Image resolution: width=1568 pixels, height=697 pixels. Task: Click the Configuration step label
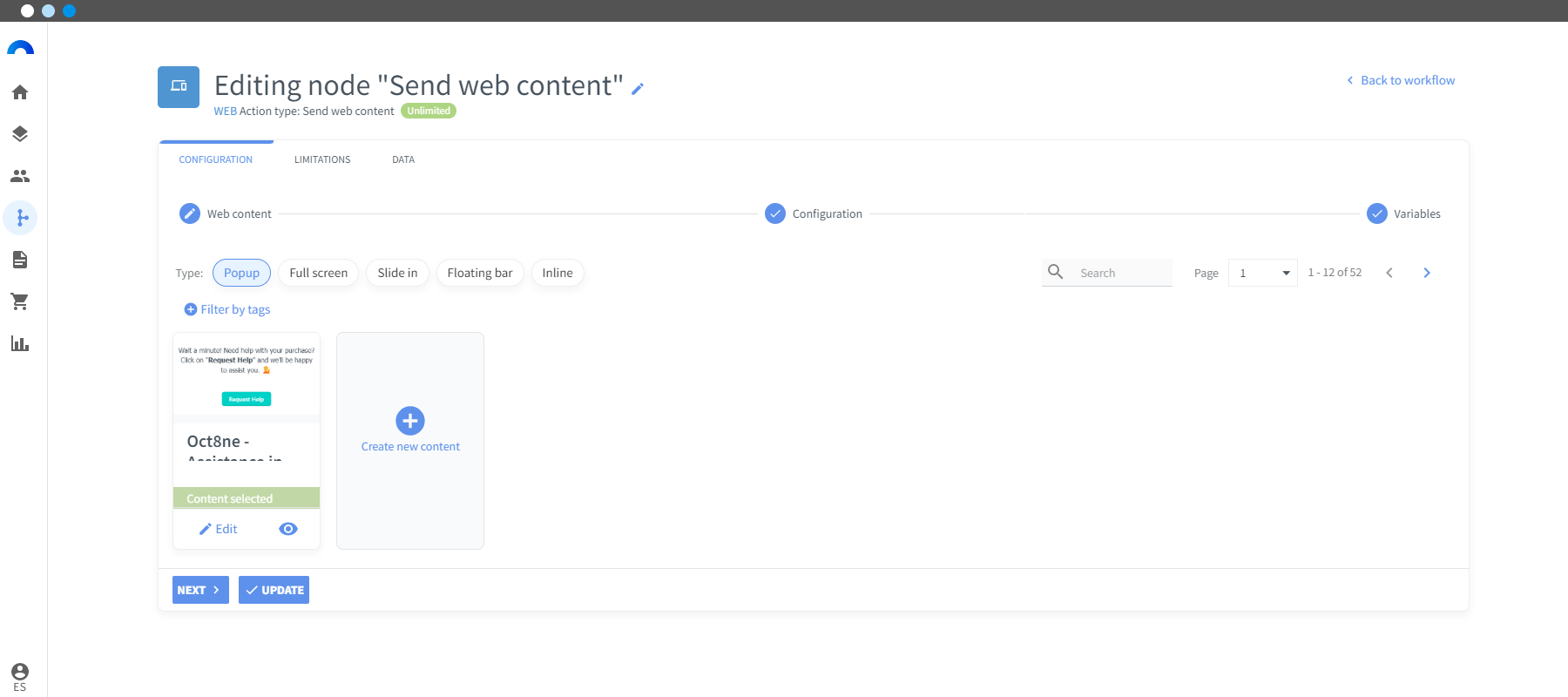(x=827, y=213)
